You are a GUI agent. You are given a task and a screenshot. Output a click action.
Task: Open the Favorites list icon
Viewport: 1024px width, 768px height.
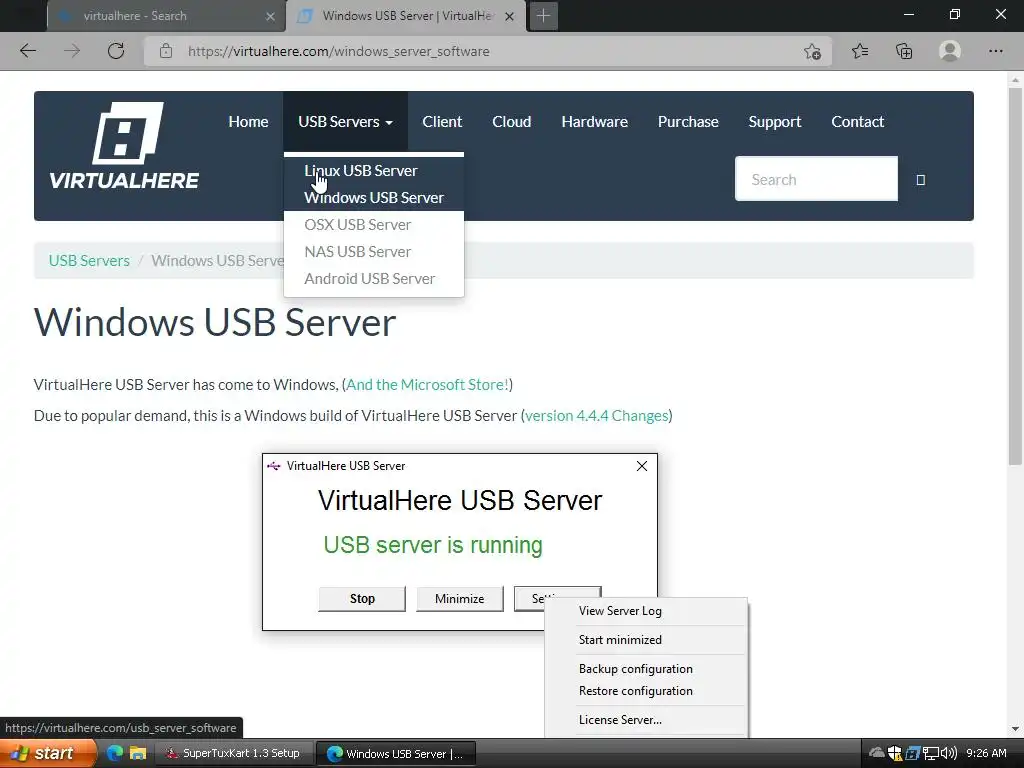click(x=860, y=51)
